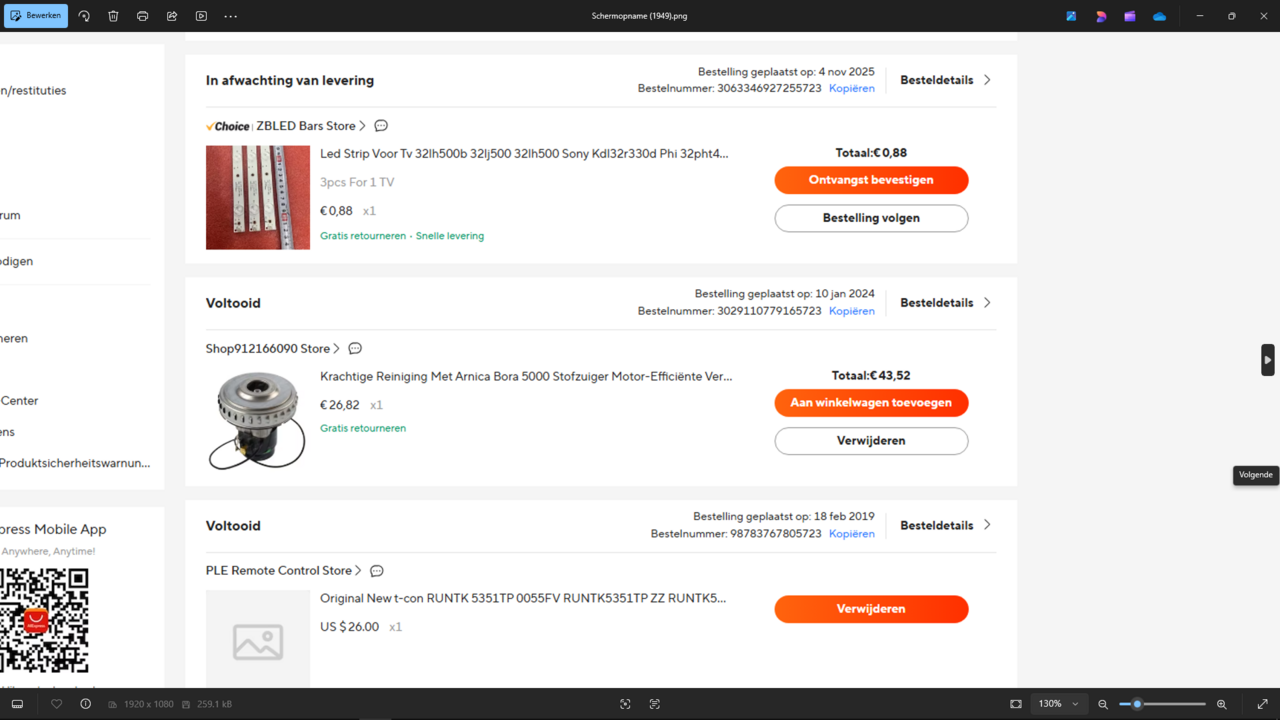Click the zoom slider track

point(1170,704)
